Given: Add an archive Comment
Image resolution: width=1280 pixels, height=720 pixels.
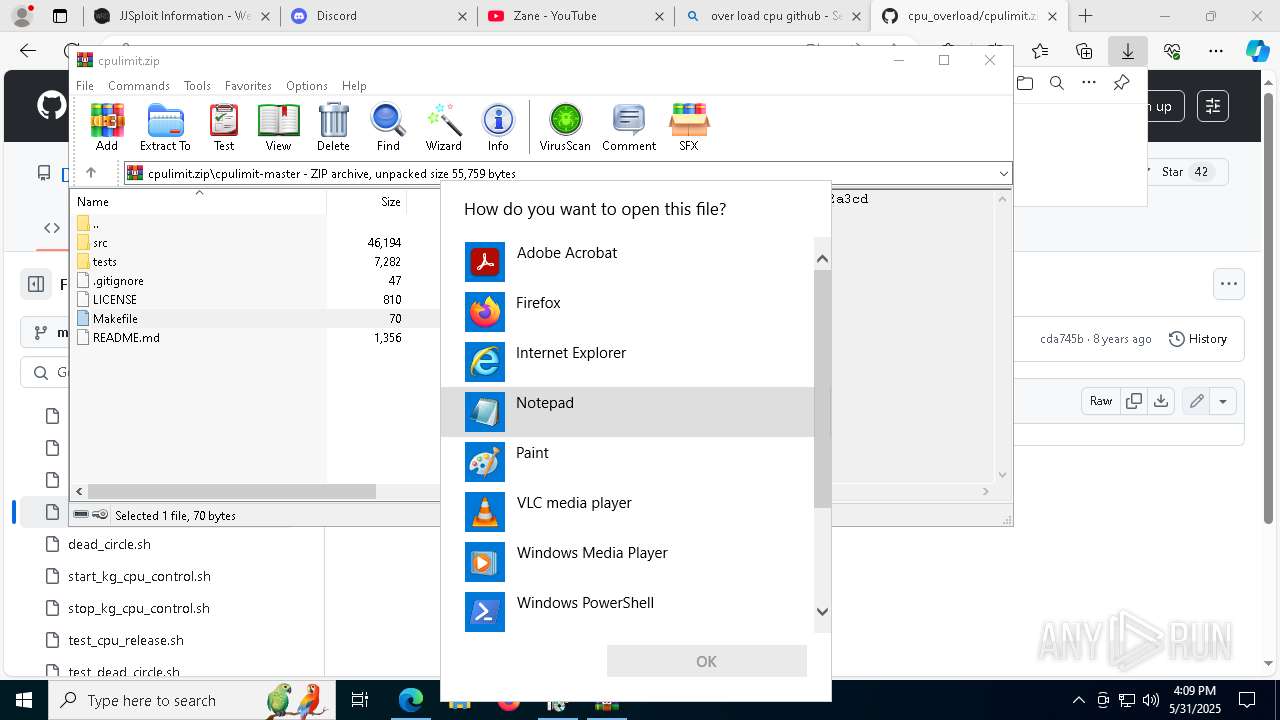Looking at the screenshot, I should (629, 127).
